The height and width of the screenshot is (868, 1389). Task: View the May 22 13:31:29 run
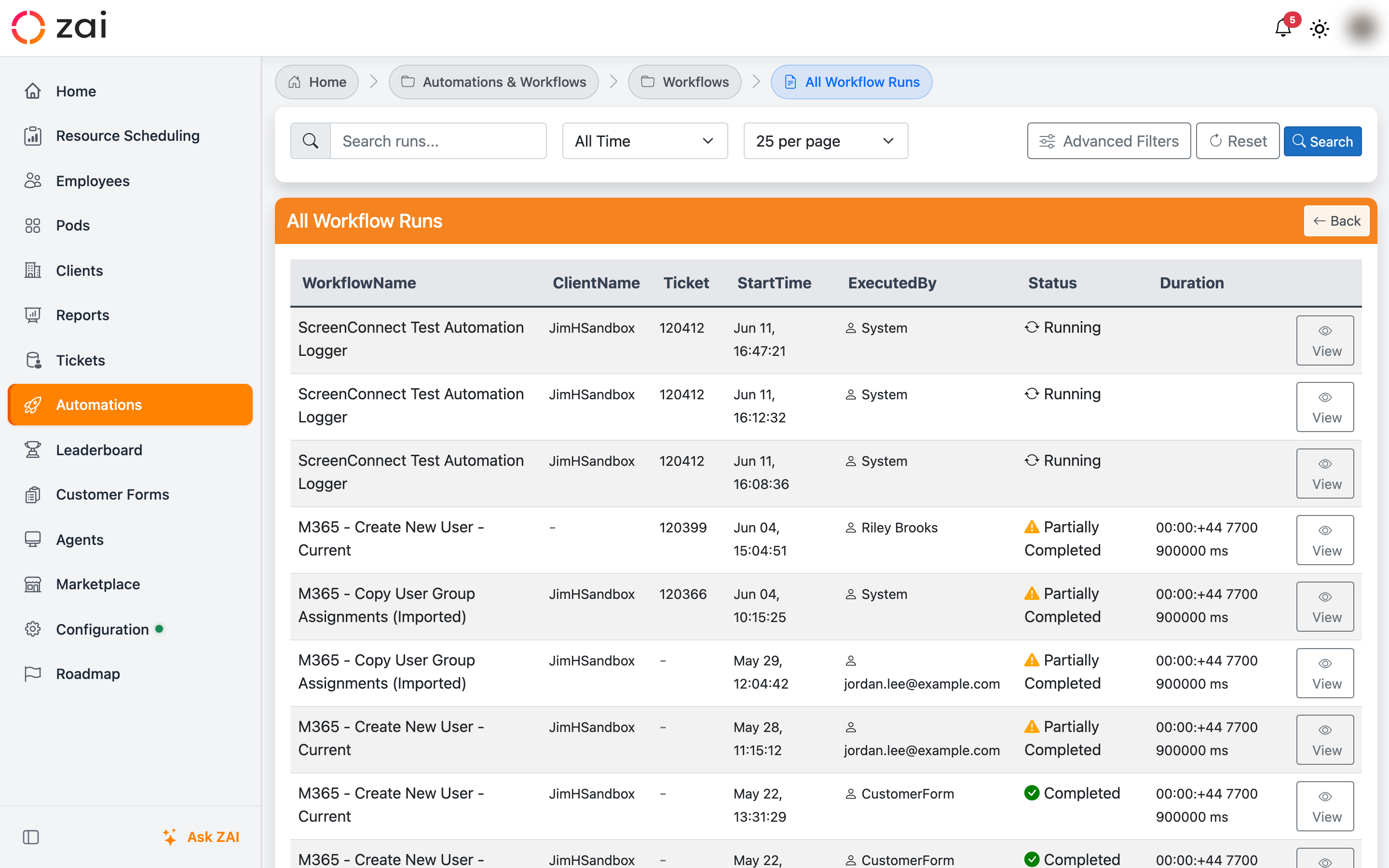1325,807
